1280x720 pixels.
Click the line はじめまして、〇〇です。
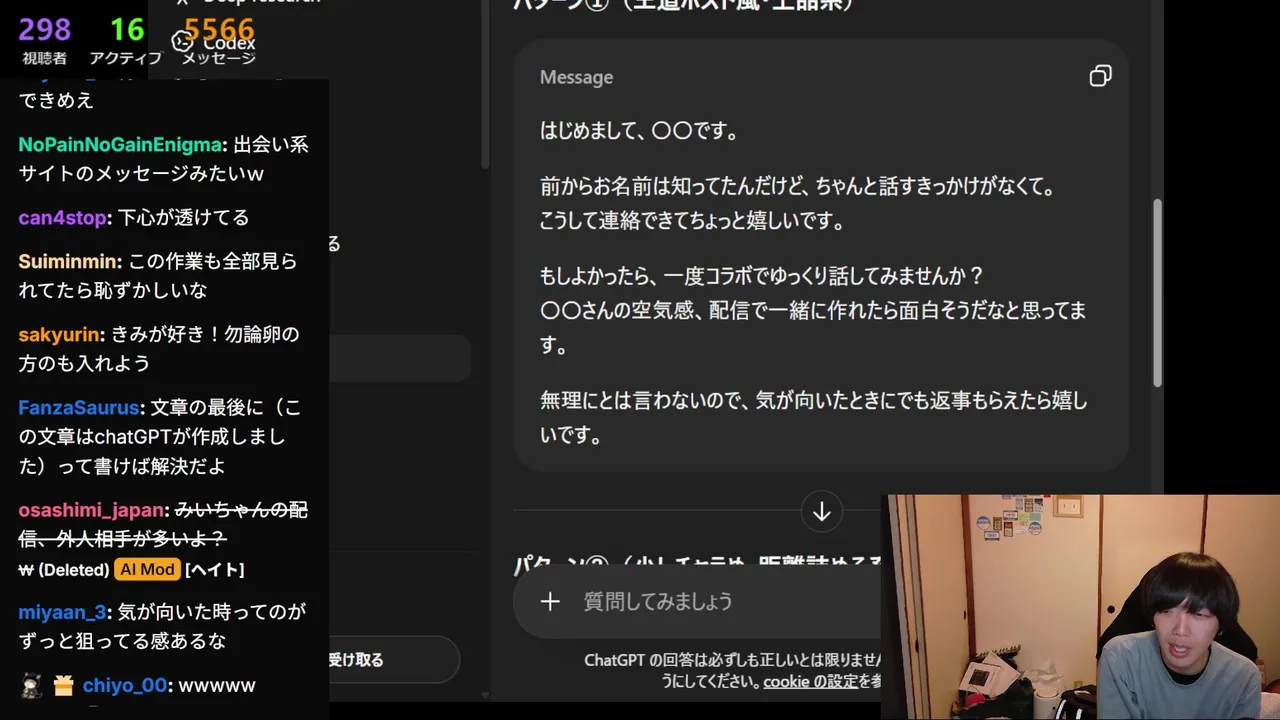click(640, 131)
